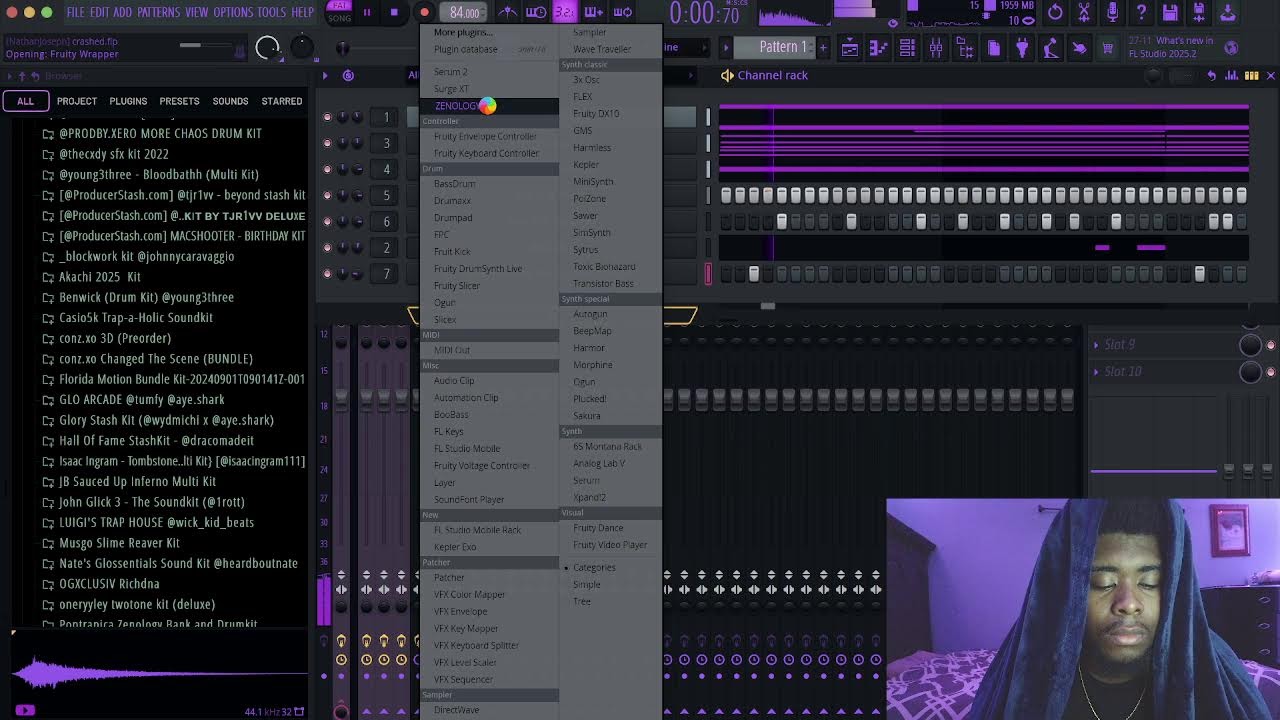
Task: Expand the Benwick (Drum Kit) folder
Action: pos(48,297)
